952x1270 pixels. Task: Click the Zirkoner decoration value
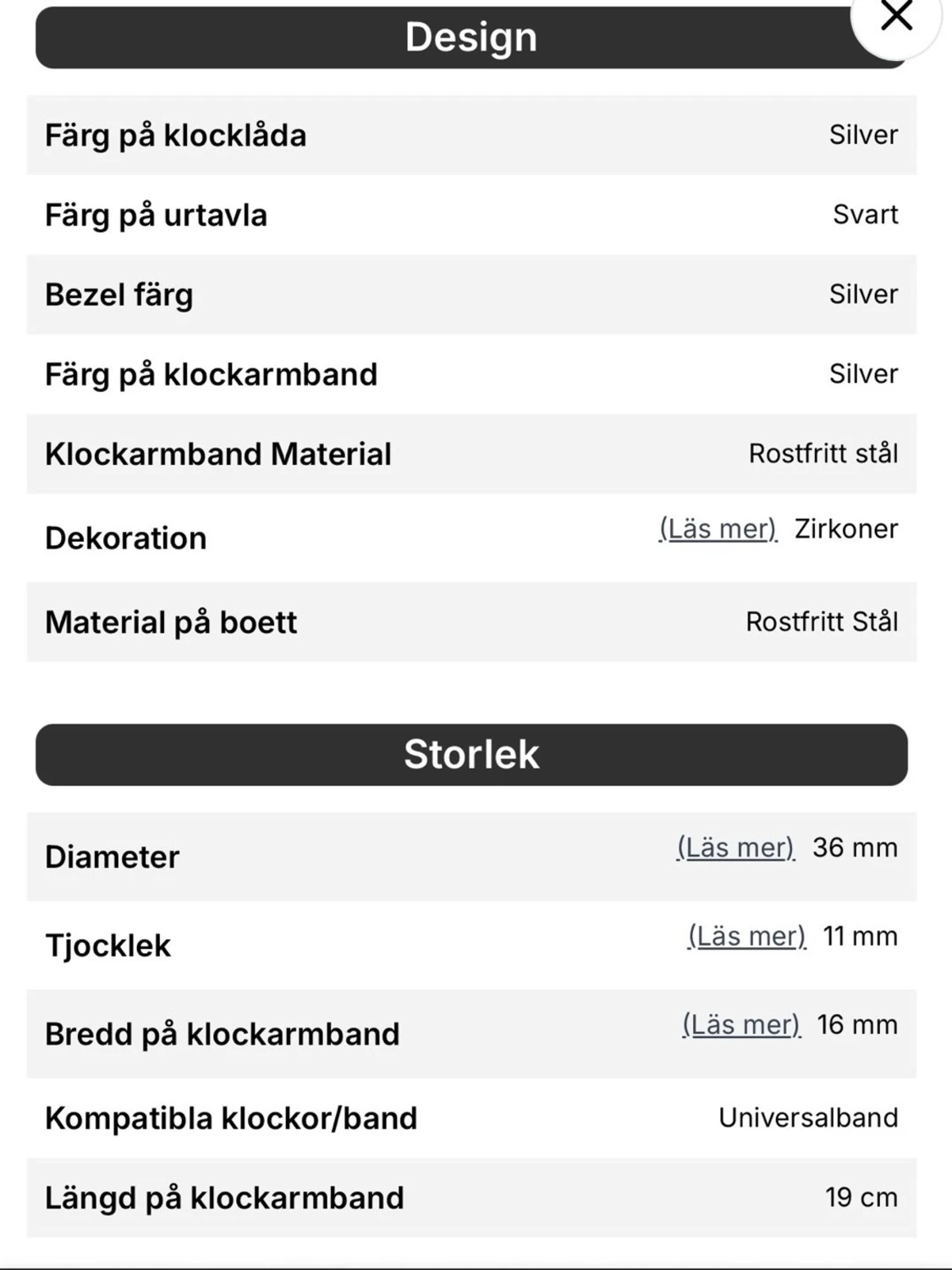tap(846, 529)
